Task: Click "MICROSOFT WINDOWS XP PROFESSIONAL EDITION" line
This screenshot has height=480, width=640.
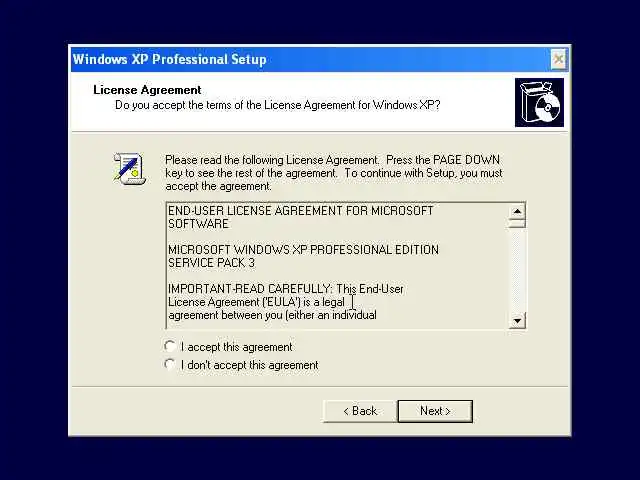Action: pyautogui.click(x=303, y=249)
